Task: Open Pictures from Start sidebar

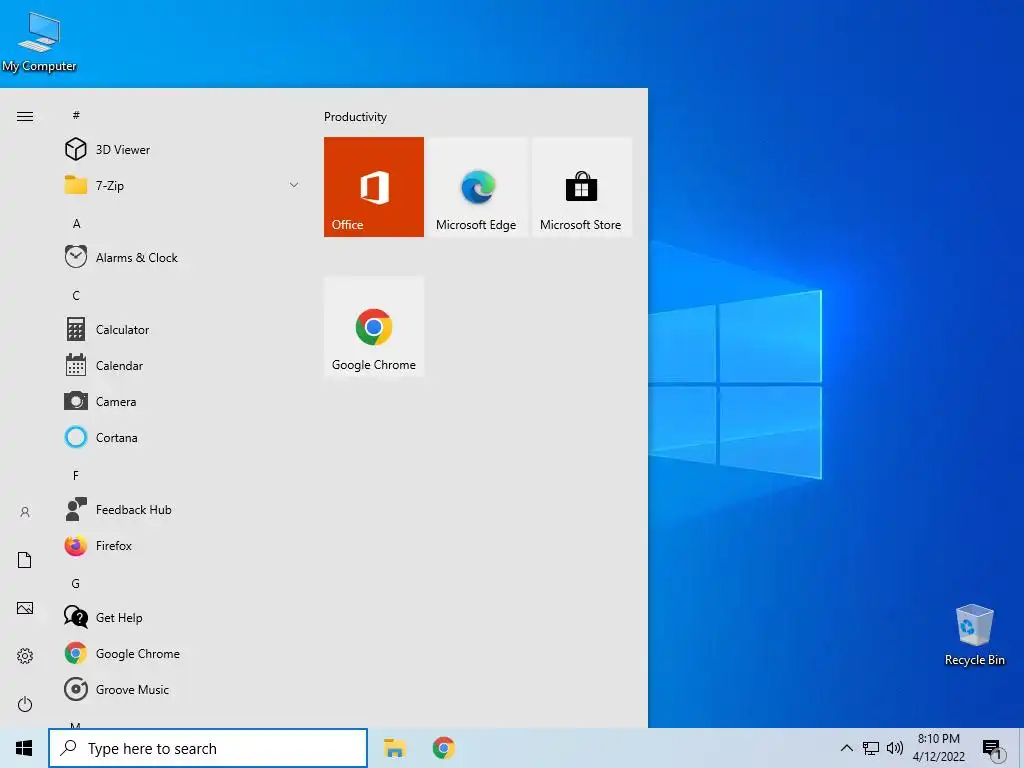Action: (x=25, y=608)
